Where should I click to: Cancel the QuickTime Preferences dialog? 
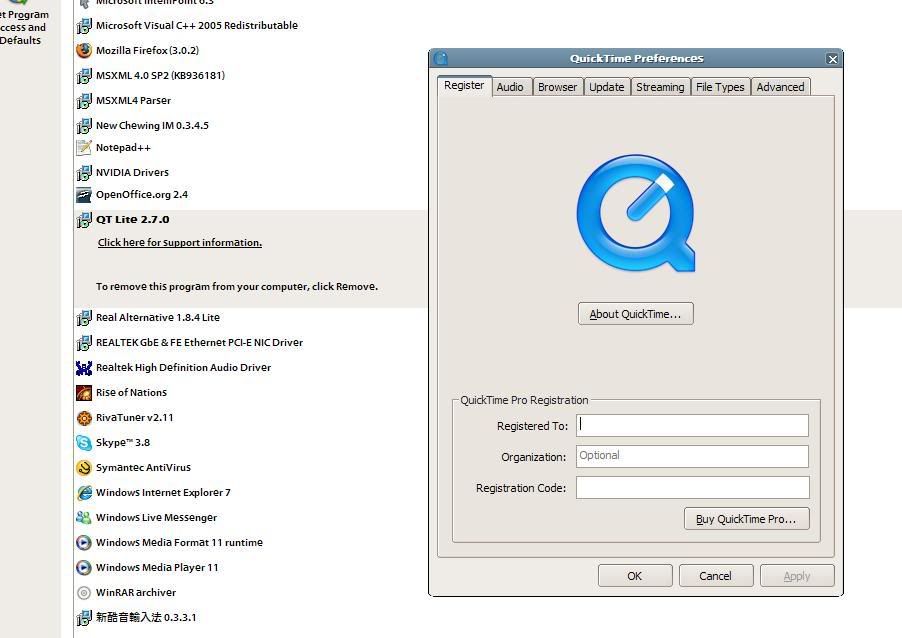point(715,576)
